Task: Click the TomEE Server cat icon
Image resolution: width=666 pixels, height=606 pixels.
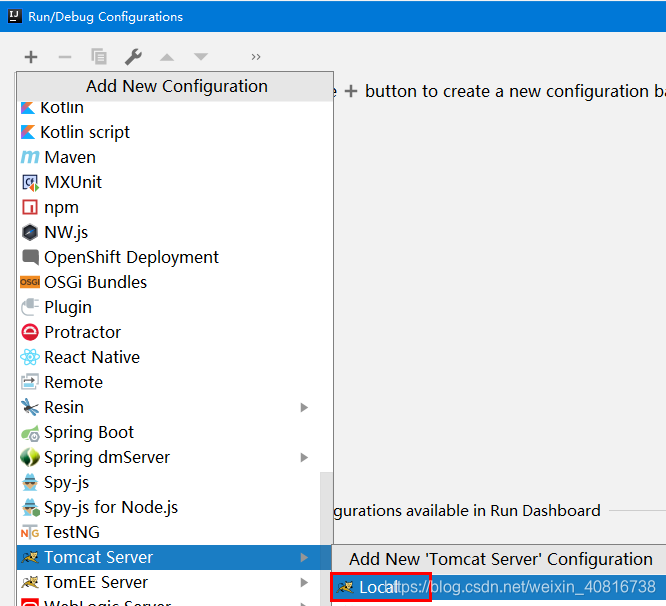Action: point(30,582)
